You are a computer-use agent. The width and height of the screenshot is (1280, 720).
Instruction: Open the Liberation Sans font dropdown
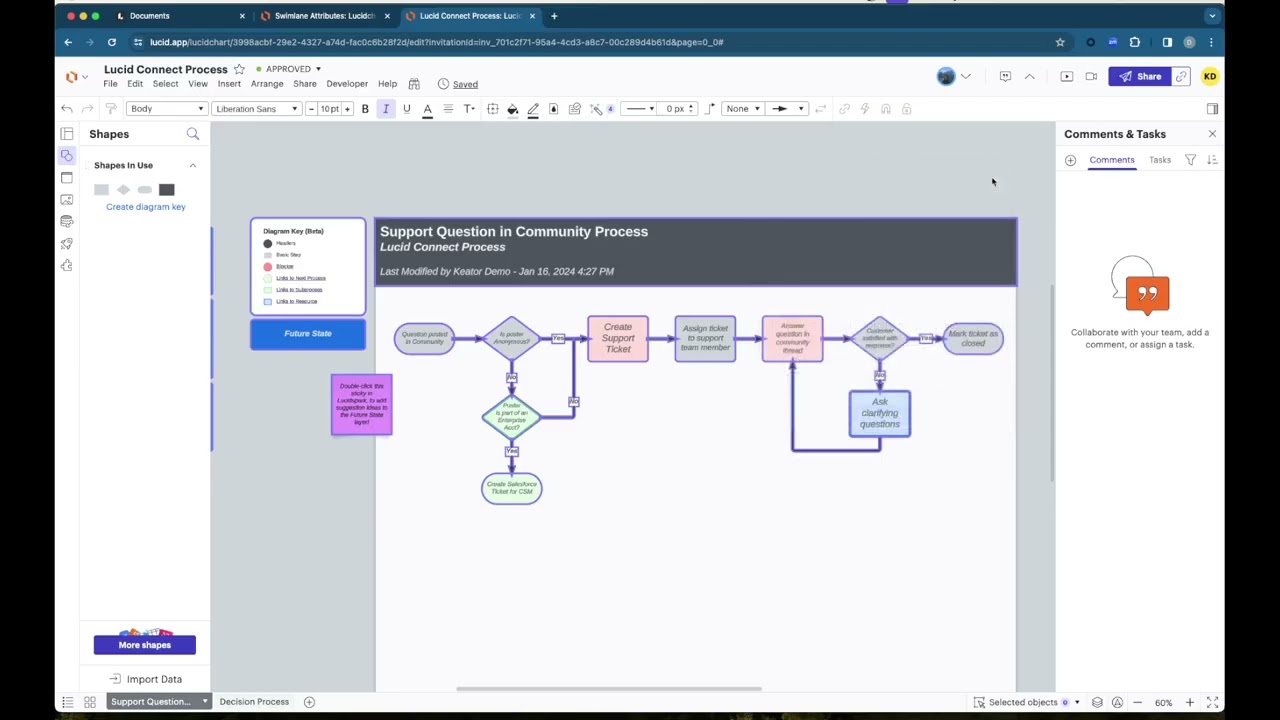pos(256,109)
